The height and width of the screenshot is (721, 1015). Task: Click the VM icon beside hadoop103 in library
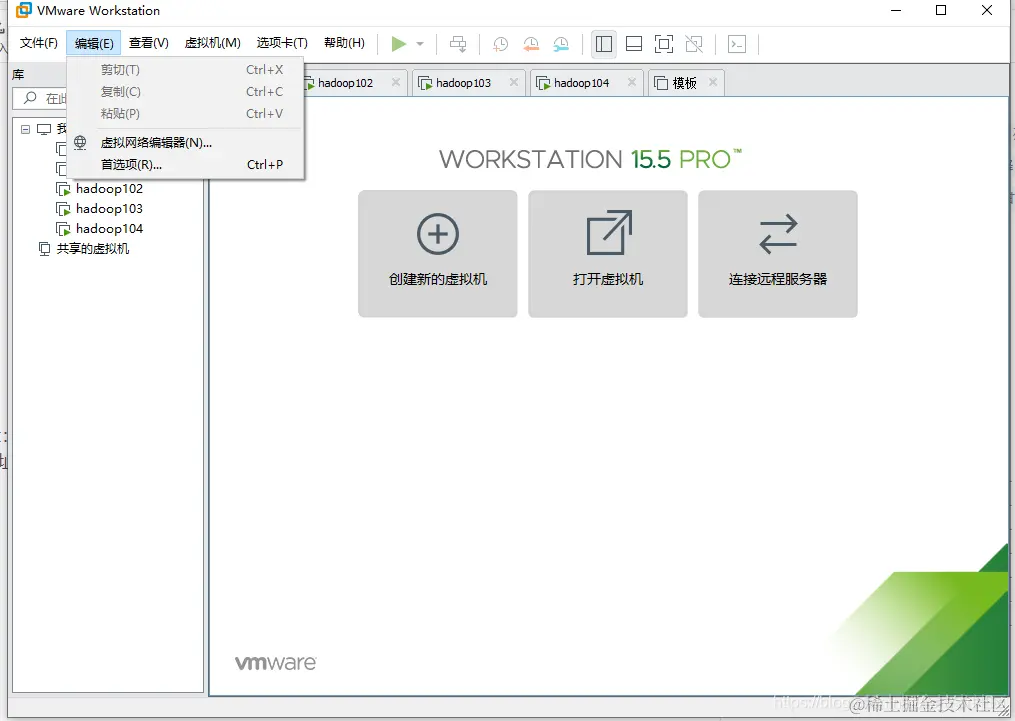point(63,210)
